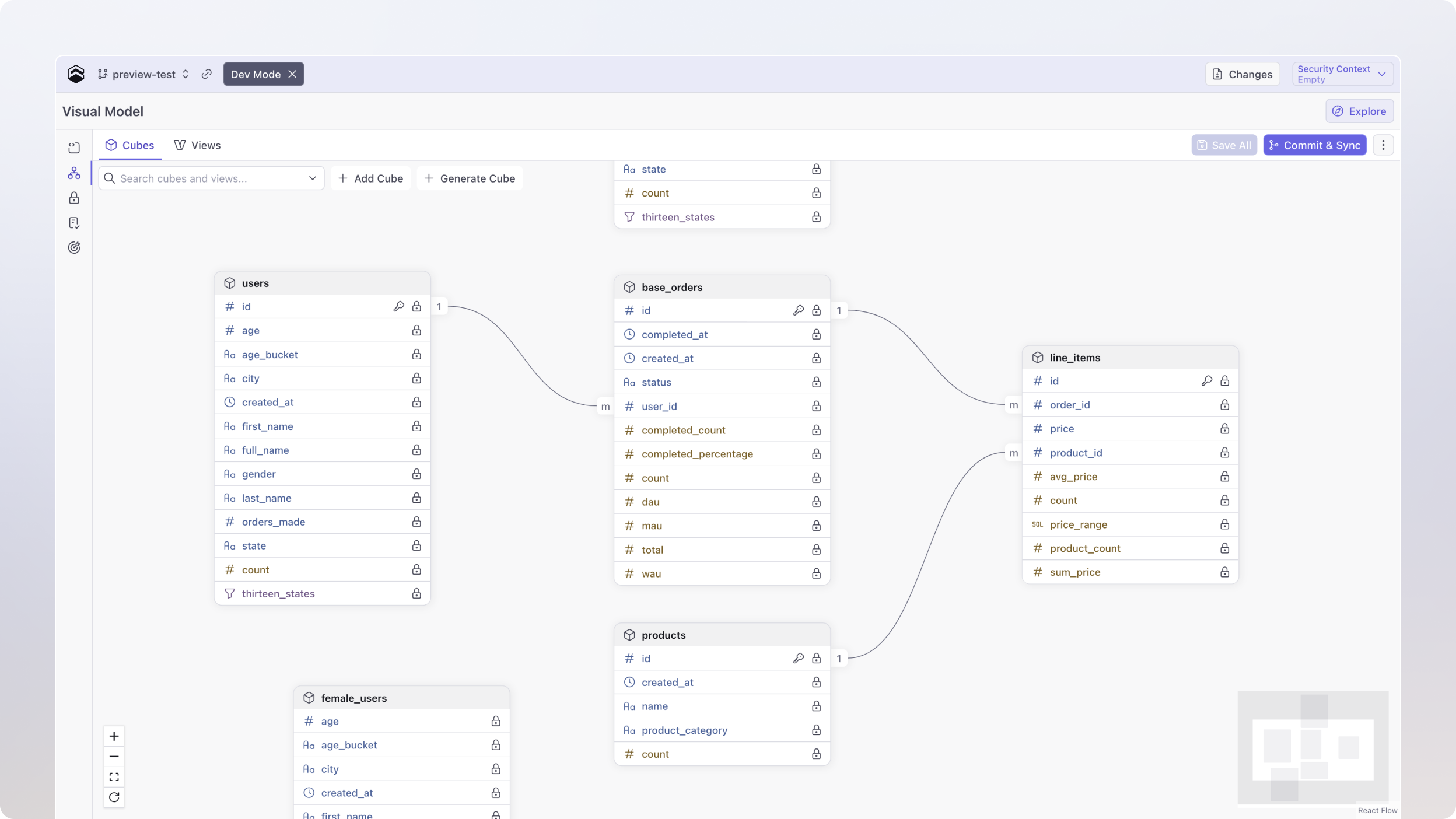
Task: Select sum_price row in line_items
Action: (1130, 572)
